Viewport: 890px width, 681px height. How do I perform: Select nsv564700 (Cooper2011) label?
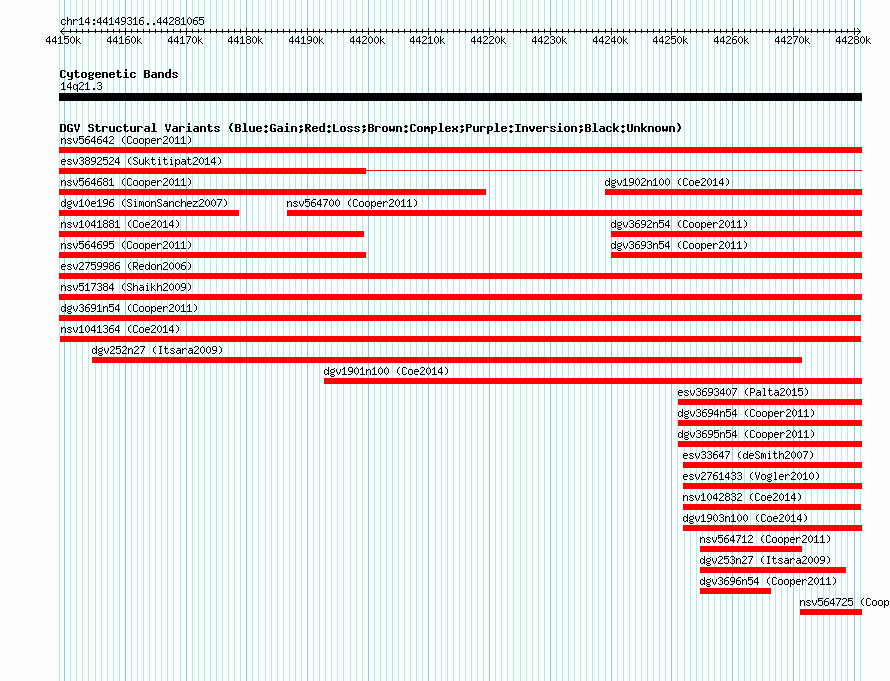[352, 203]
